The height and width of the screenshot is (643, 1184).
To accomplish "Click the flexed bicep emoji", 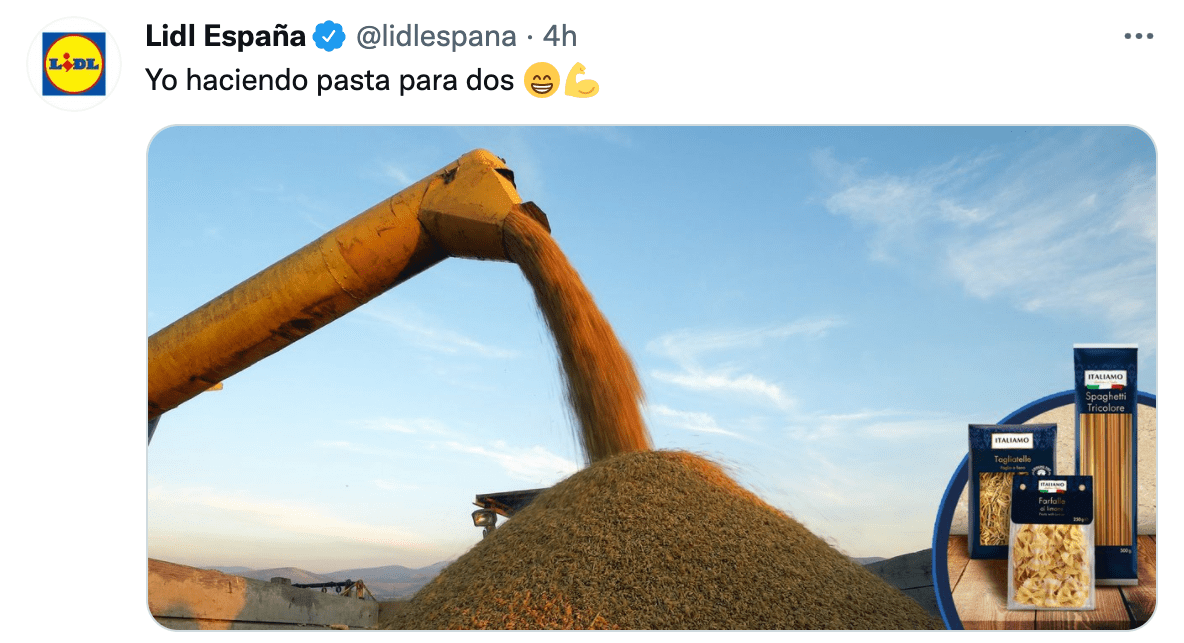I will [x=581, y=80].
